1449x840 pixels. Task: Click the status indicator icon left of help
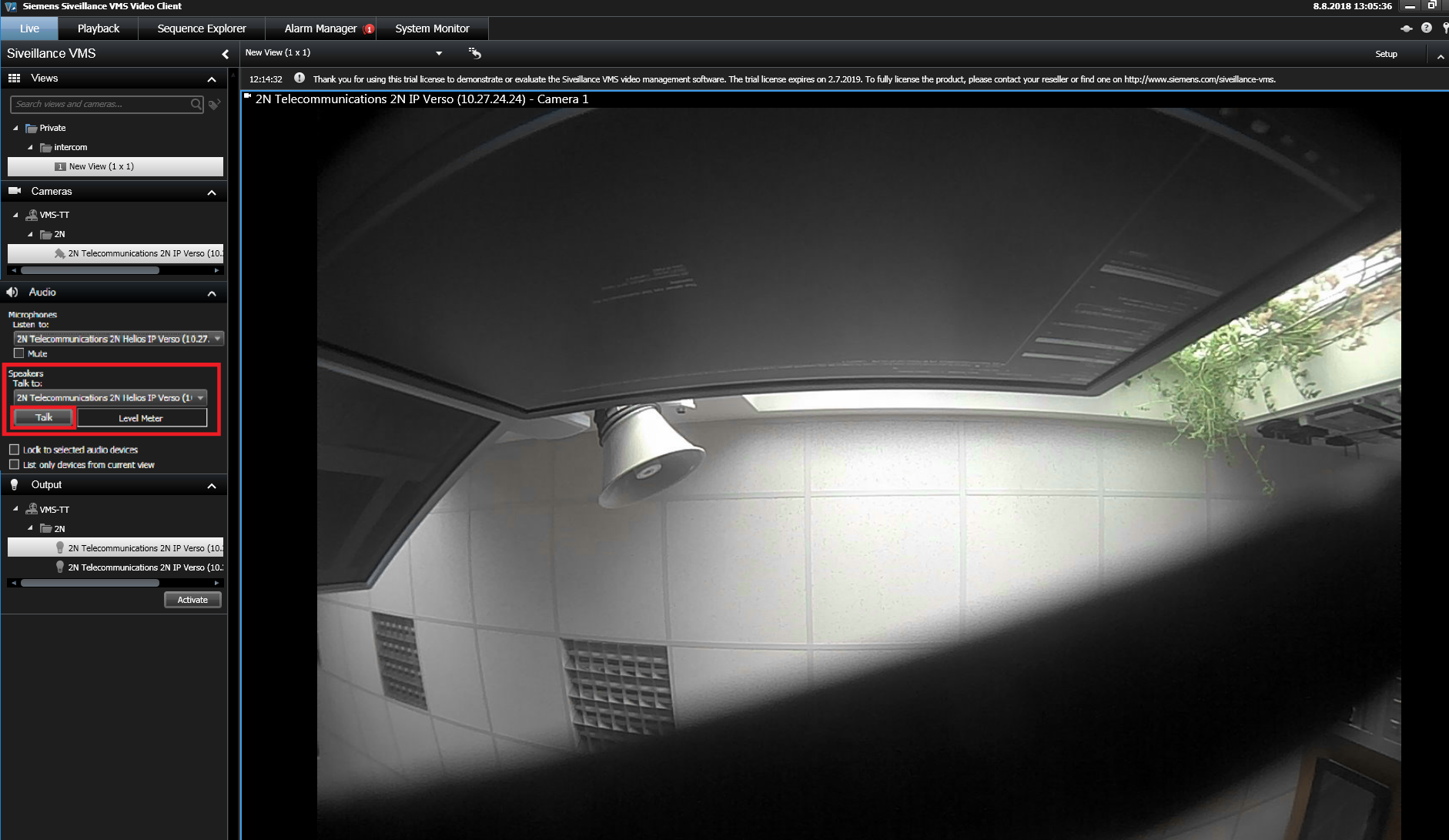[x=1406, y=28]
